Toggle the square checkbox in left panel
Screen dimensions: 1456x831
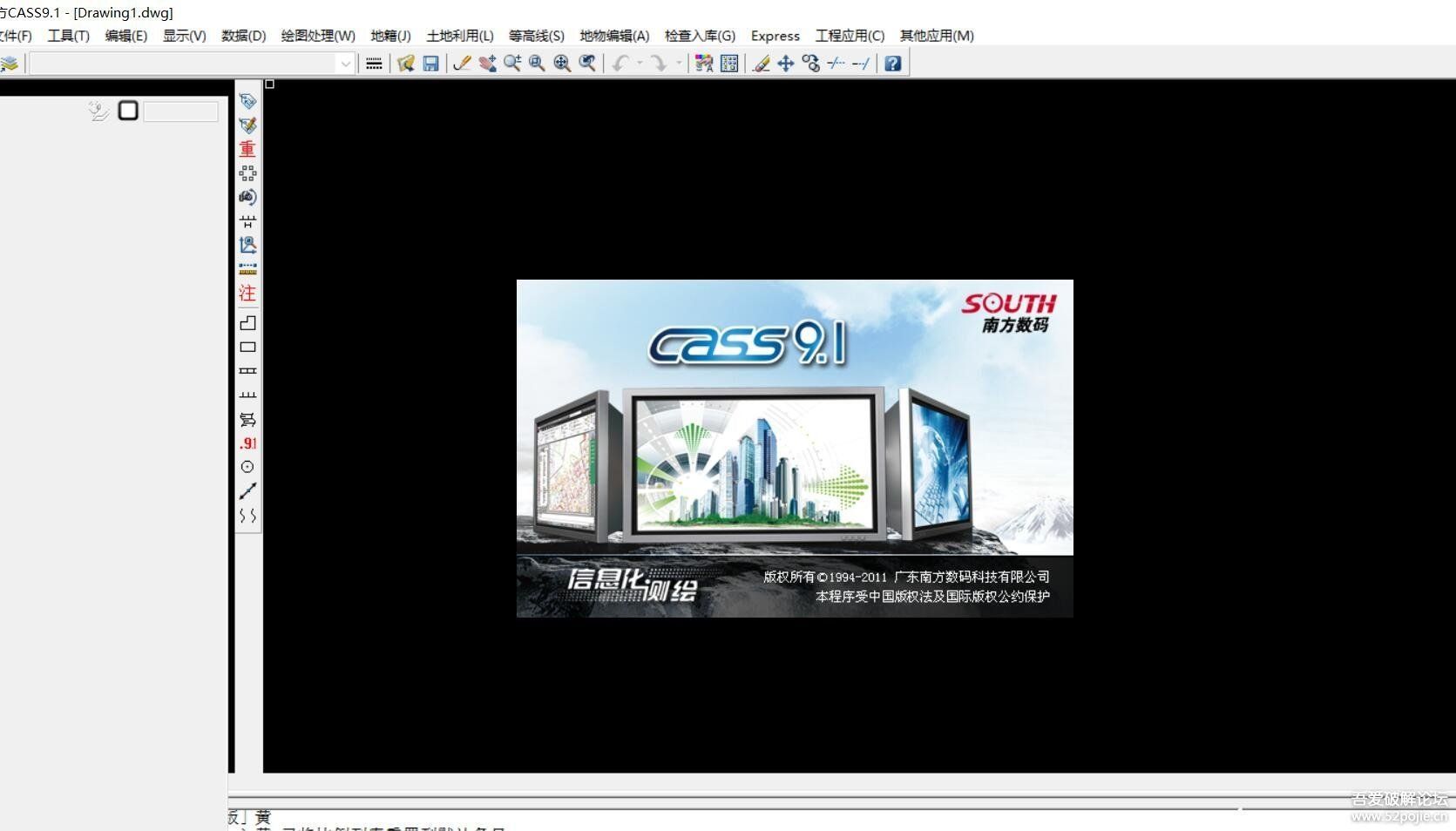point(128,111)
